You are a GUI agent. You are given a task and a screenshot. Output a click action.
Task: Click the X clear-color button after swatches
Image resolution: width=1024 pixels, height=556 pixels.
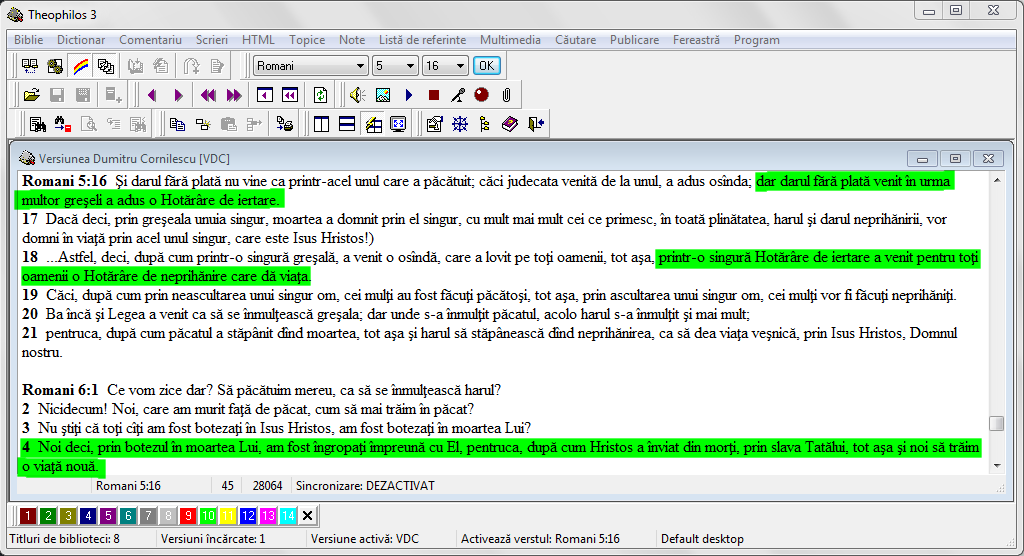tap(308, 516)
